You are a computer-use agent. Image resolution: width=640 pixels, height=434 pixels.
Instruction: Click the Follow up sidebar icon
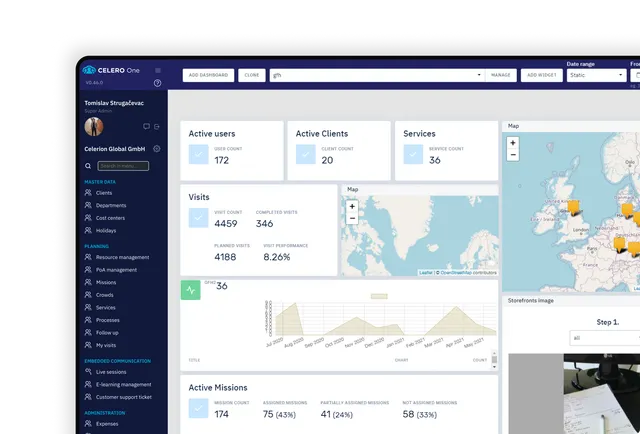coord(88,332)
